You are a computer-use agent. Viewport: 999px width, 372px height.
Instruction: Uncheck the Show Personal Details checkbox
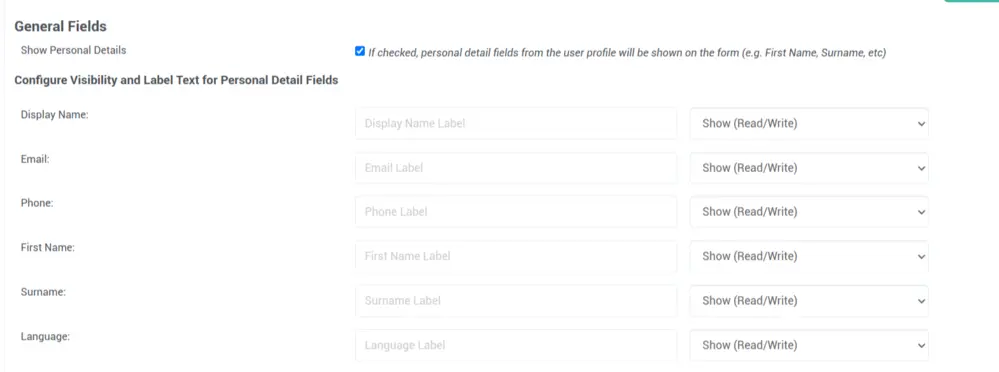point(360,52)
